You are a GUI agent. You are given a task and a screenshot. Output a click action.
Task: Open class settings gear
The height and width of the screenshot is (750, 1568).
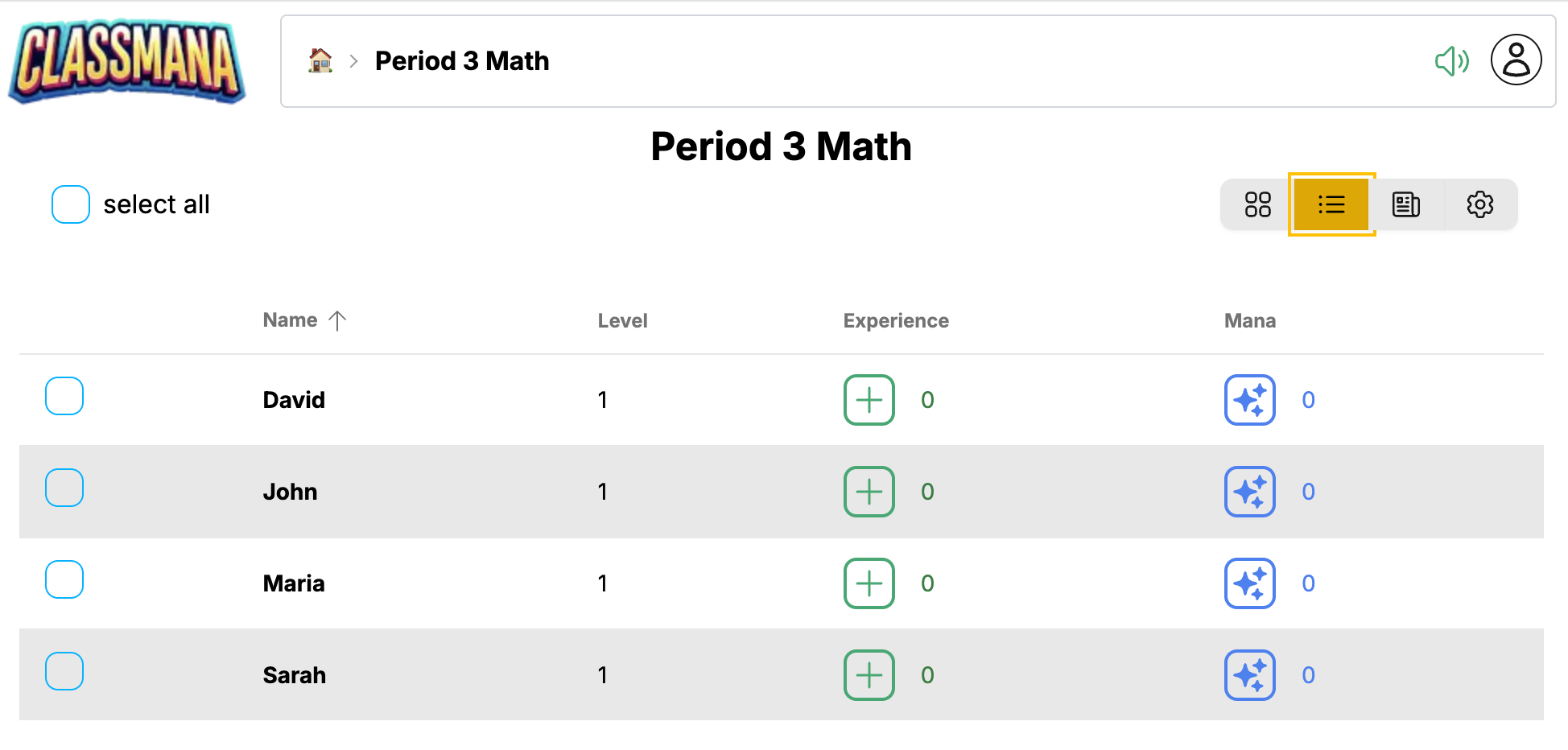1479,204
